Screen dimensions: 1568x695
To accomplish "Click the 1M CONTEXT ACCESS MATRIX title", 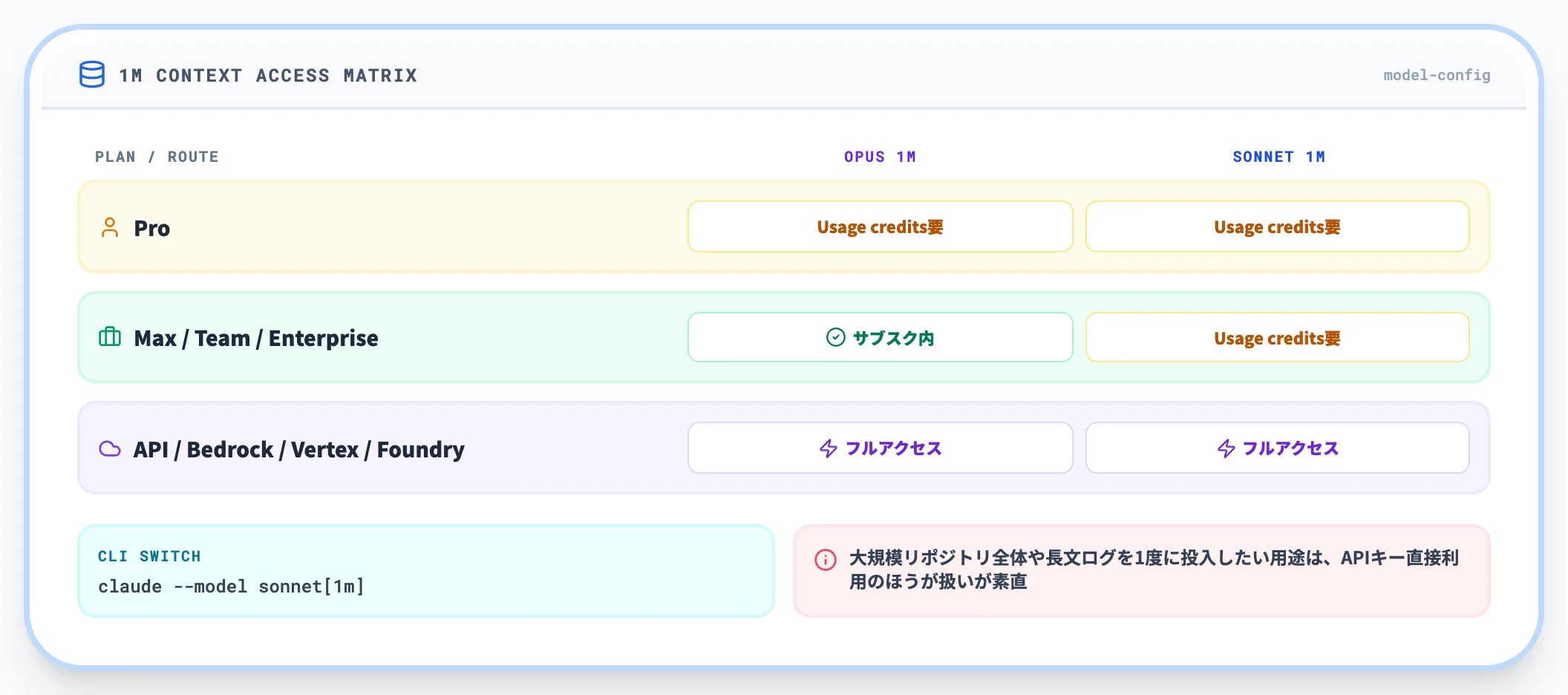I will (268, 76).
